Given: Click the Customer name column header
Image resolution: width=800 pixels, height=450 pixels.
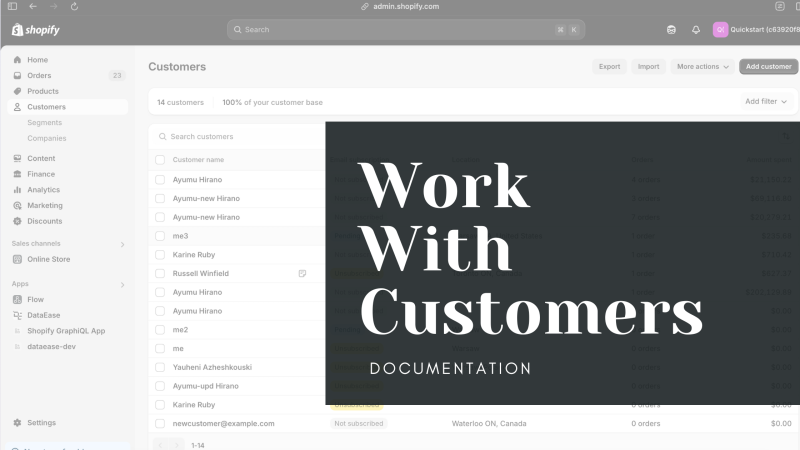Looking at the screenshot, I should [x=198, y=160].
